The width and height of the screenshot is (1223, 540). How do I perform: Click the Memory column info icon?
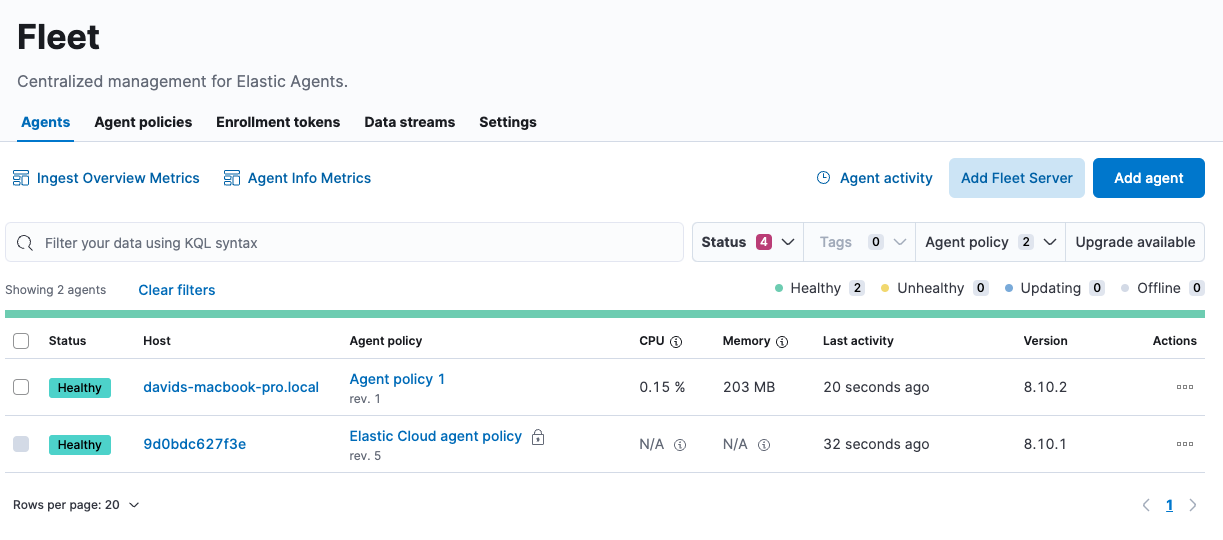point(782,341)
